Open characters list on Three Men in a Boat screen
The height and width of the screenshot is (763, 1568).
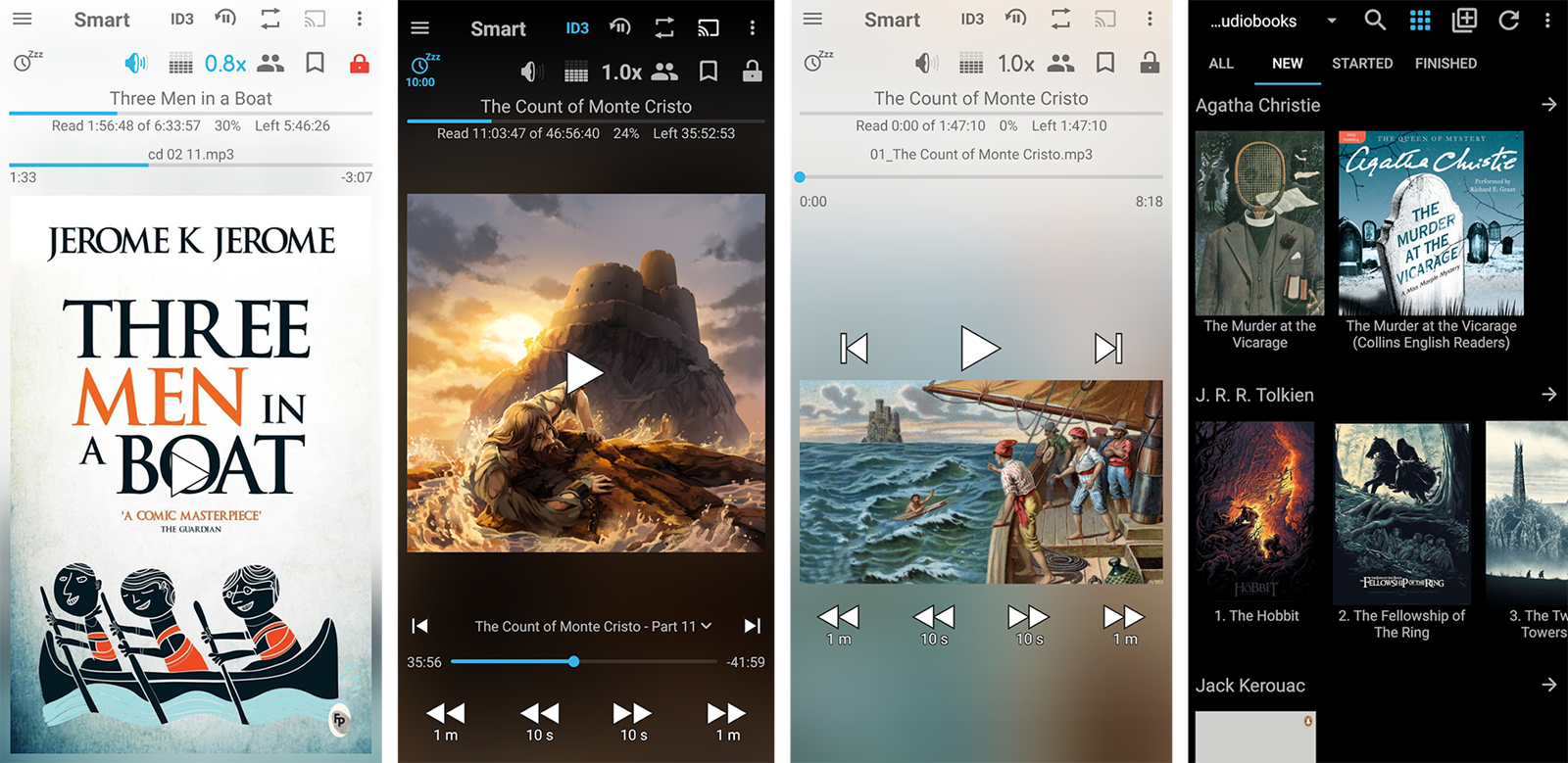point(270,64)
